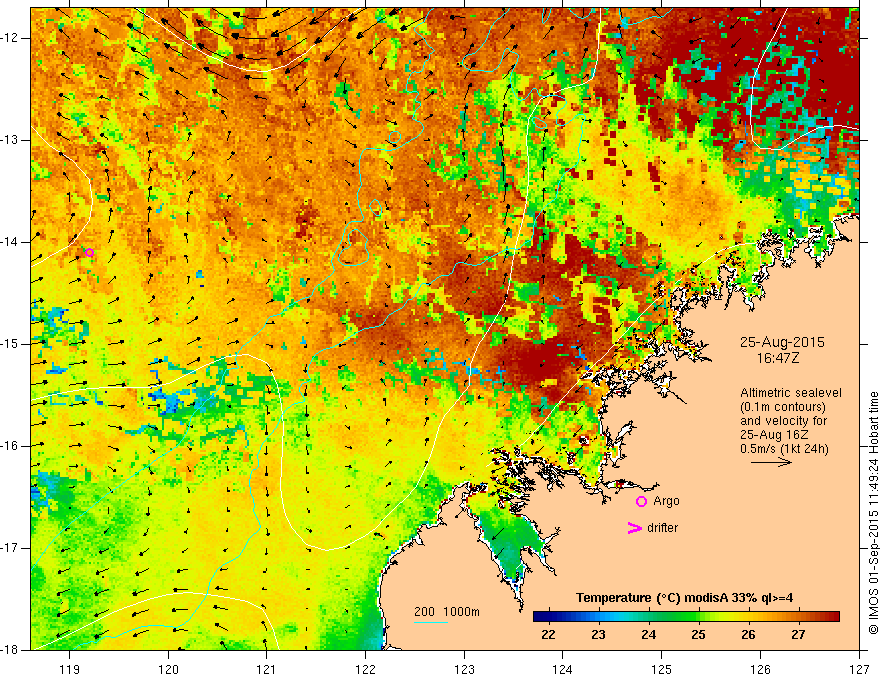Click latitude axis label -14

click(11, 242)
